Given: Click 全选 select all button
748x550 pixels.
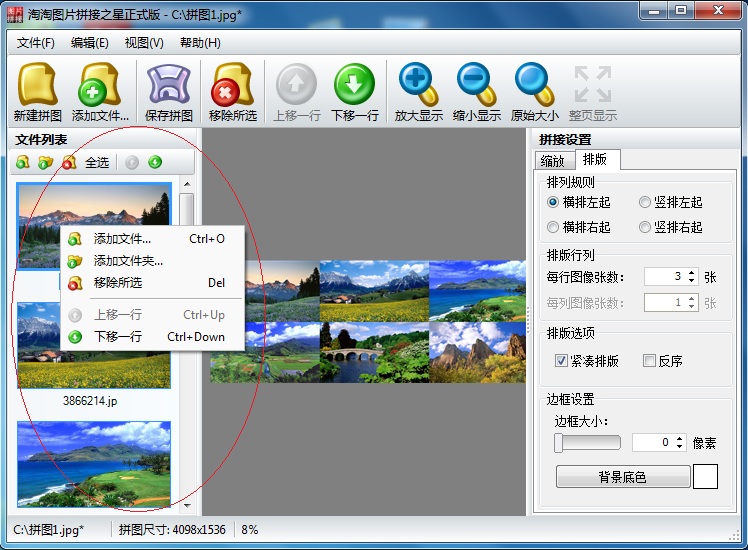Looking at the screenshot, I should tap(97, 163).
